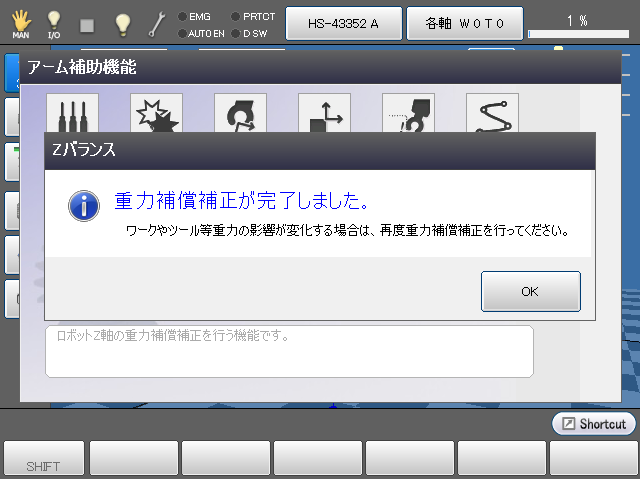Open the collision detection burst icon
Image resolution: width=640 pixels, height=479 pixels.
click(x=156, y=114)
